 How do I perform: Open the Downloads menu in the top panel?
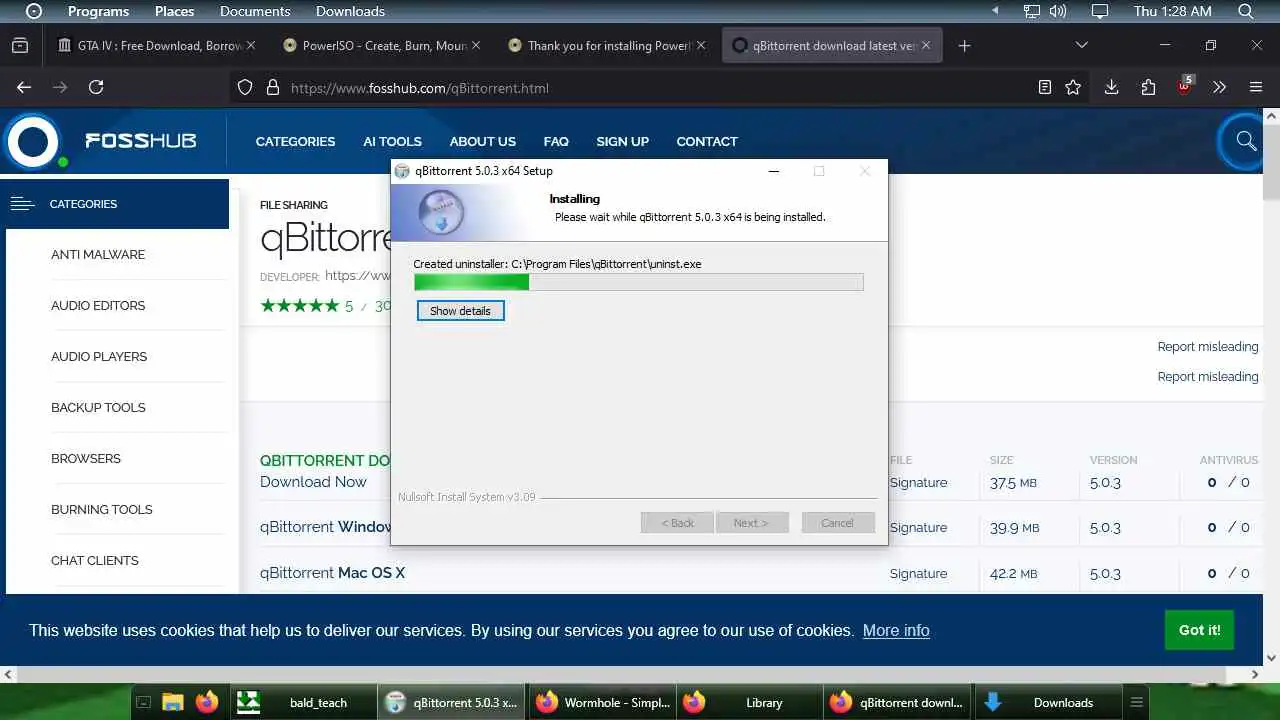click(x=350, y=11)
